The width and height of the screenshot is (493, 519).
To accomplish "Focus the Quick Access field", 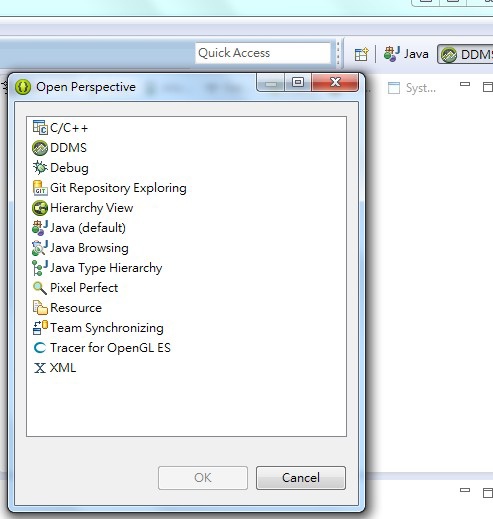I will [263, 53].
